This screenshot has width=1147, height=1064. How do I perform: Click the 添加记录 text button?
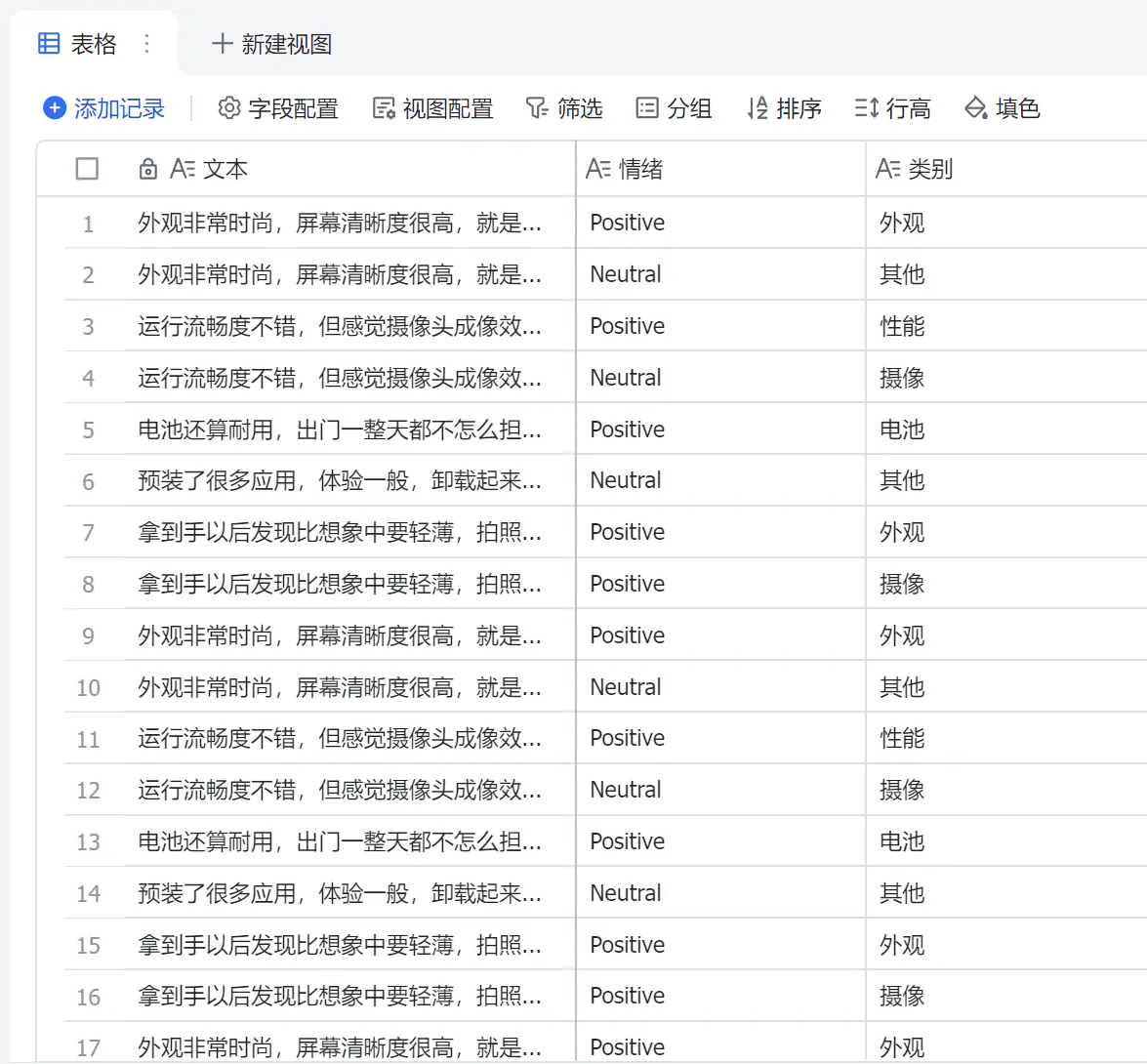pyautogui.click(x=119, y=108)
